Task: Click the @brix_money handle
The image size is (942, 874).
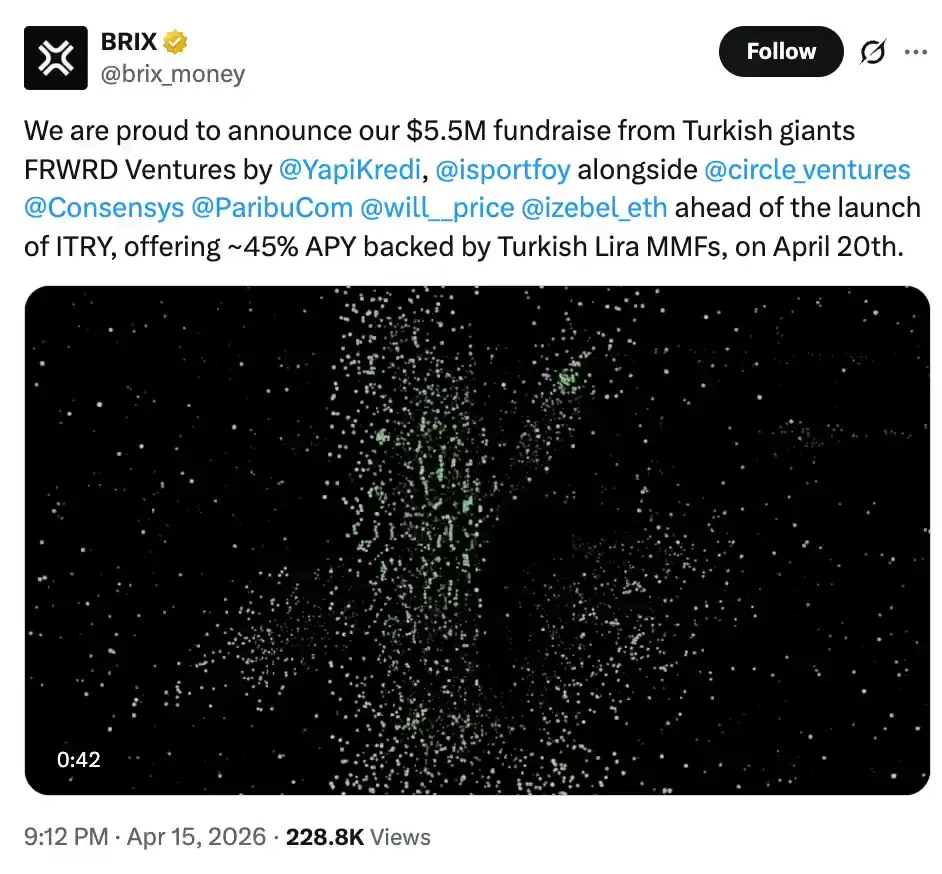Action: click(x=173, y=74)
